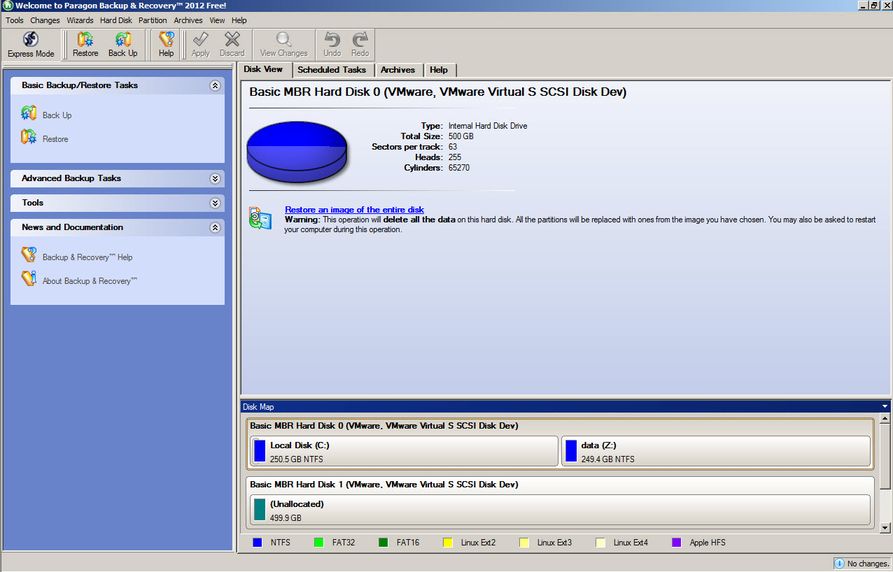Screen dimensions: 893x572
Task: Switch to the Archives tab
Action: pos(397,70)
